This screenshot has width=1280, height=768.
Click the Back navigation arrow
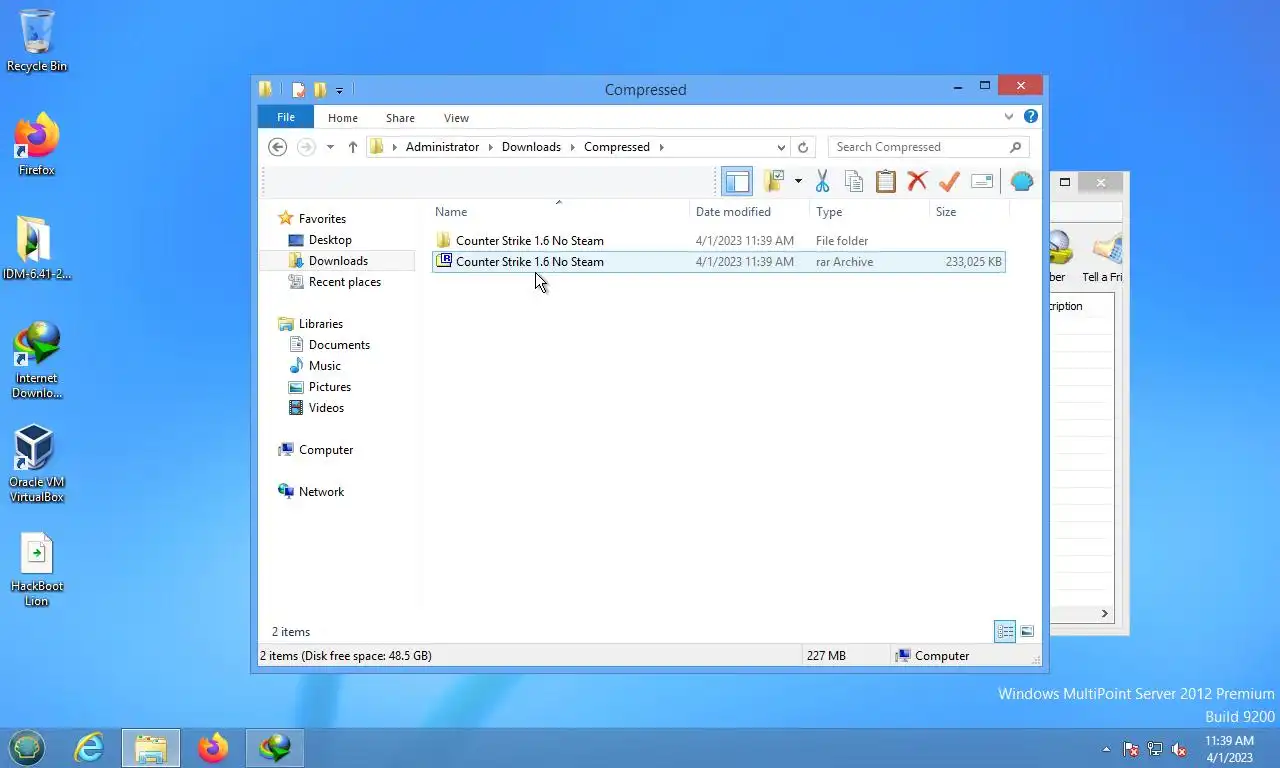278,147
